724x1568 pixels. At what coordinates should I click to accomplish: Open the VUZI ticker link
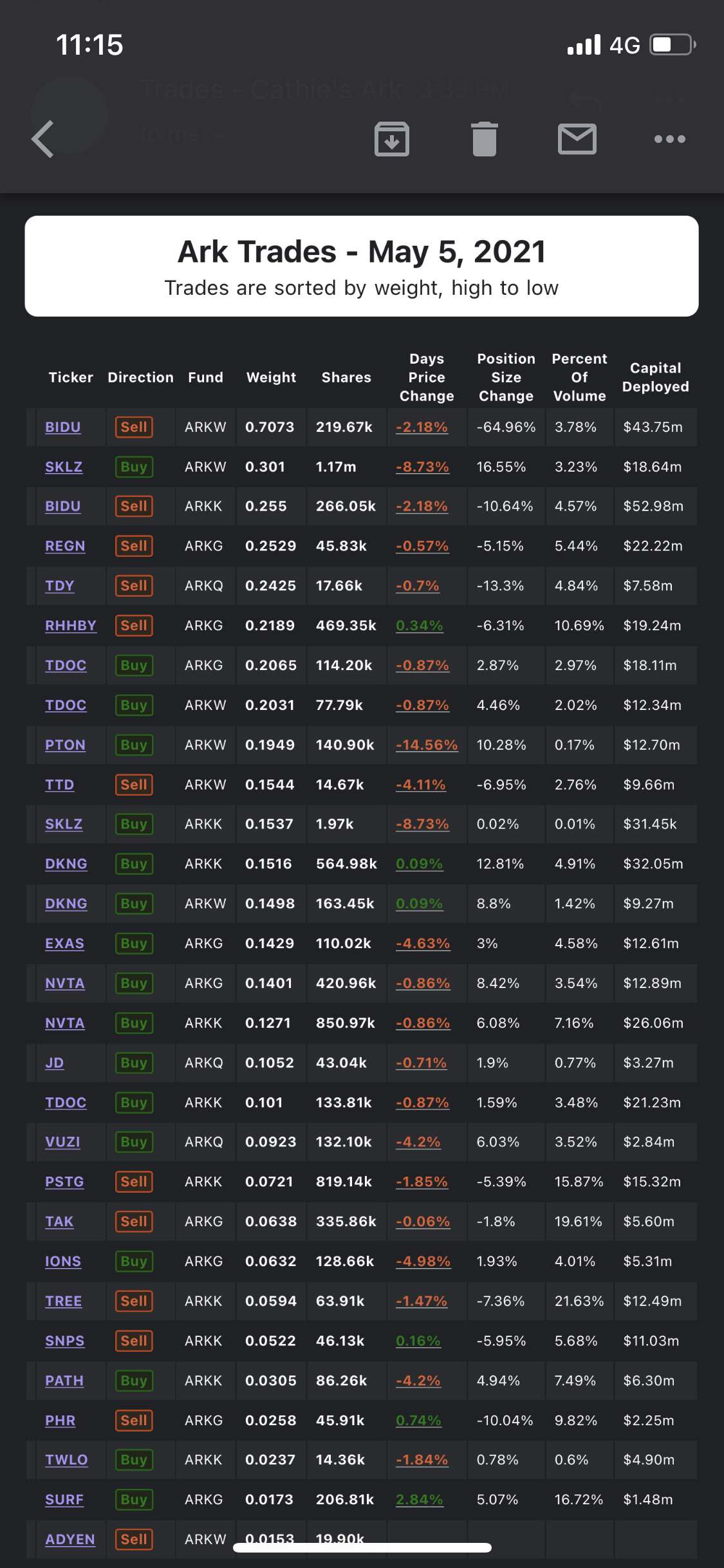click(62, 1143)
